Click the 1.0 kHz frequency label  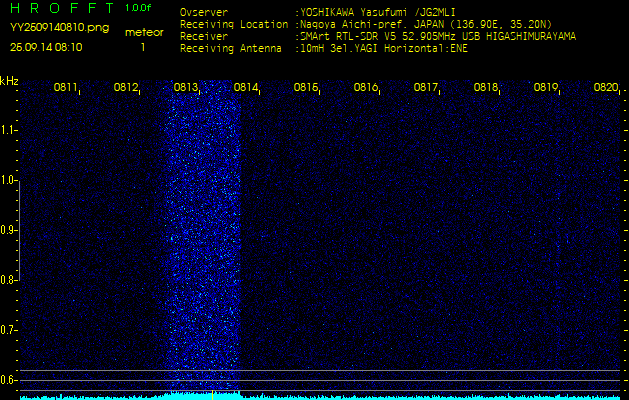(x=9, y=180)
